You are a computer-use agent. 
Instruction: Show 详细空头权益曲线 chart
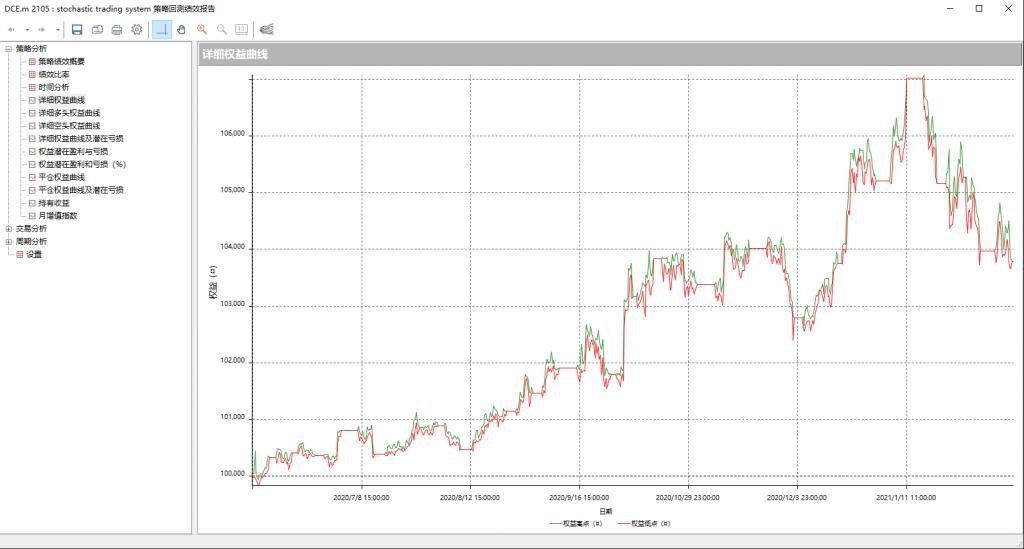[69, 126]
